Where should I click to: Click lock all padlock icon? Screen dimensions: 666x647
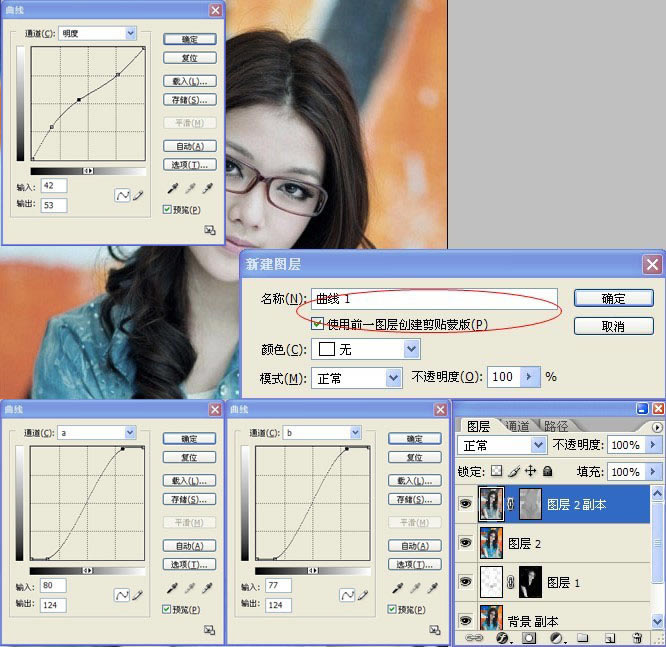pyautogui.click(x=548, y=471)
